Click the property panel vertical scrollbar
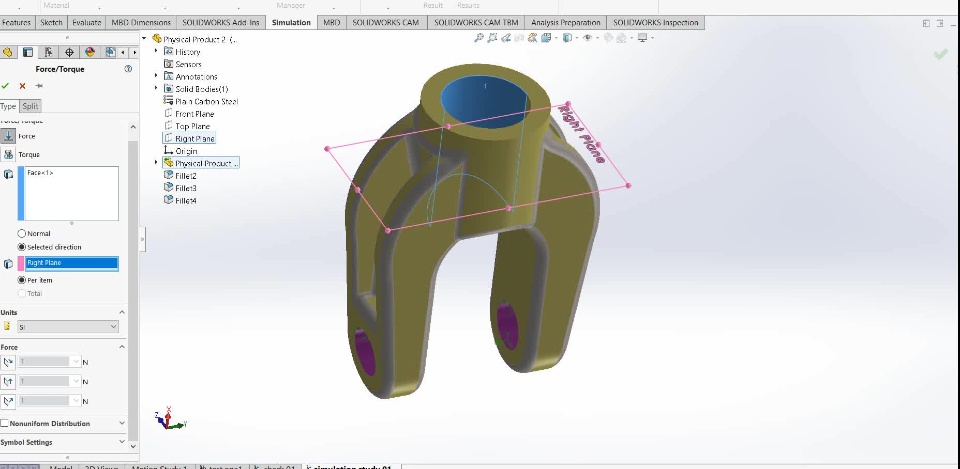 pos(133,291)
